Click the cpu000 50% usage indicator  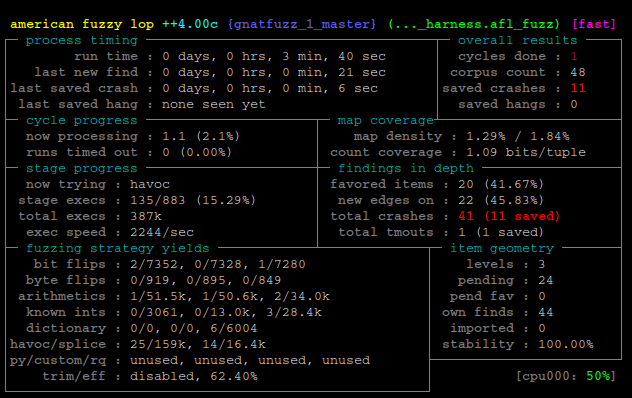pyautogui.click(x=566, y=376)
